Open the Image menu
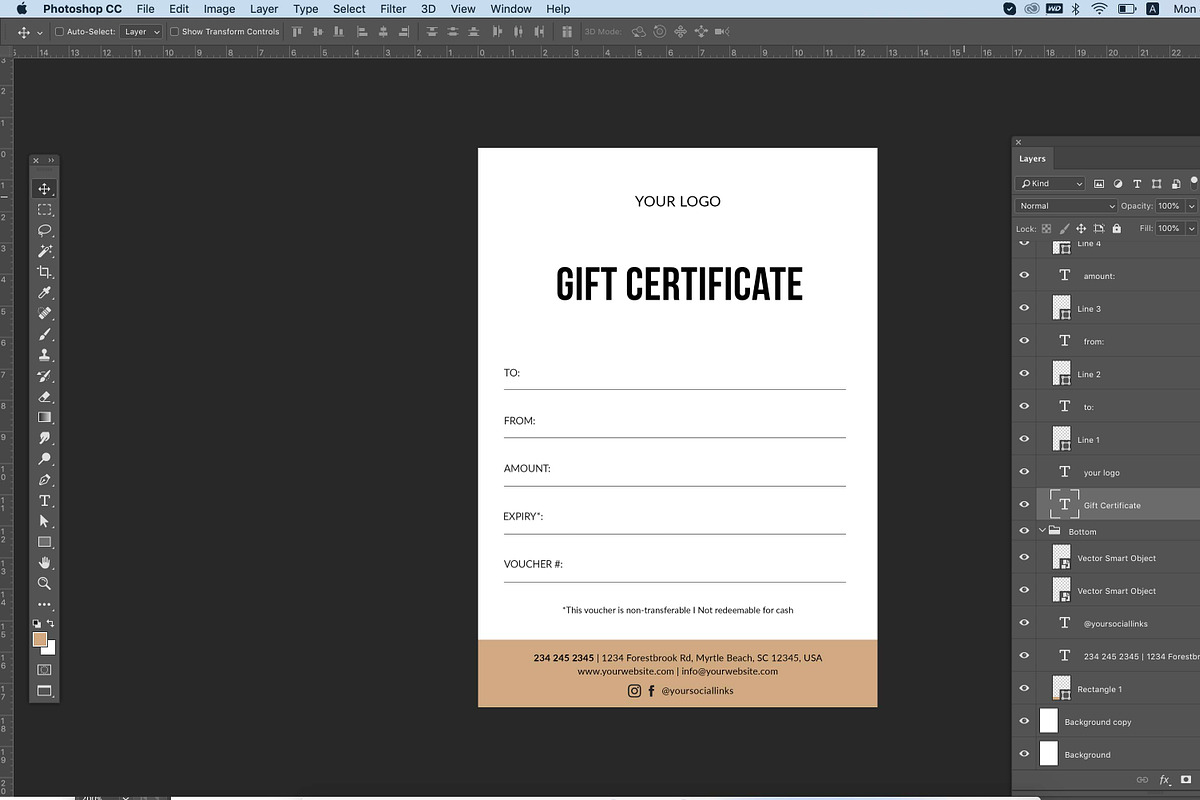This screenshot has width=1200, height=800. pyautogui.click(x=219, y=9)
